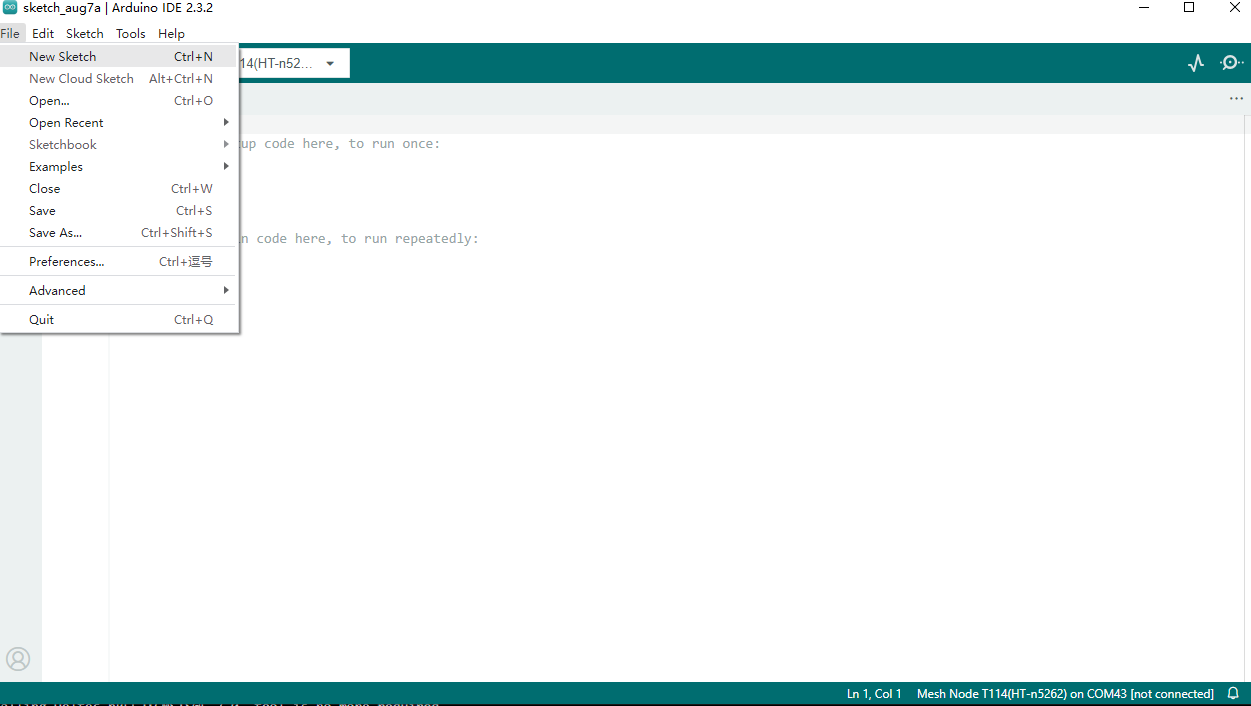Click the Arduino logo in title bar

click(10, 8)
